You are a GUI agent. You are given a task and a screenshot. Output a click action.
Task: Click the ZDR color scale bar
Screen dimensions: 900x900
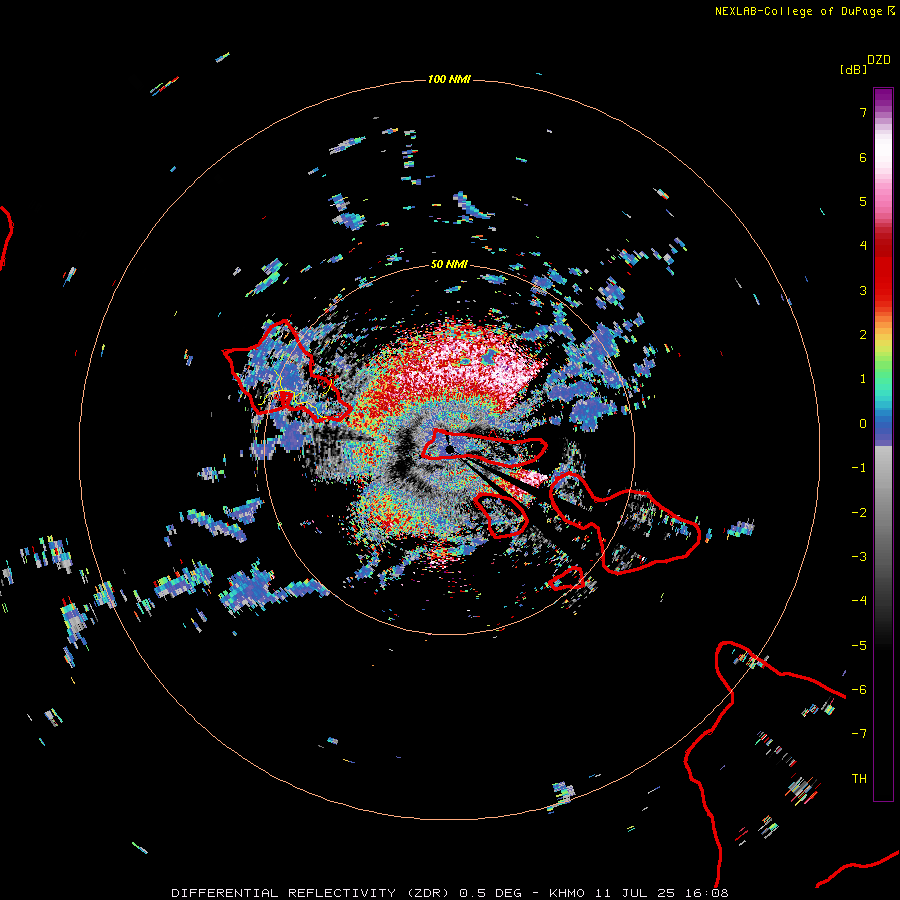tap(883, 444)
